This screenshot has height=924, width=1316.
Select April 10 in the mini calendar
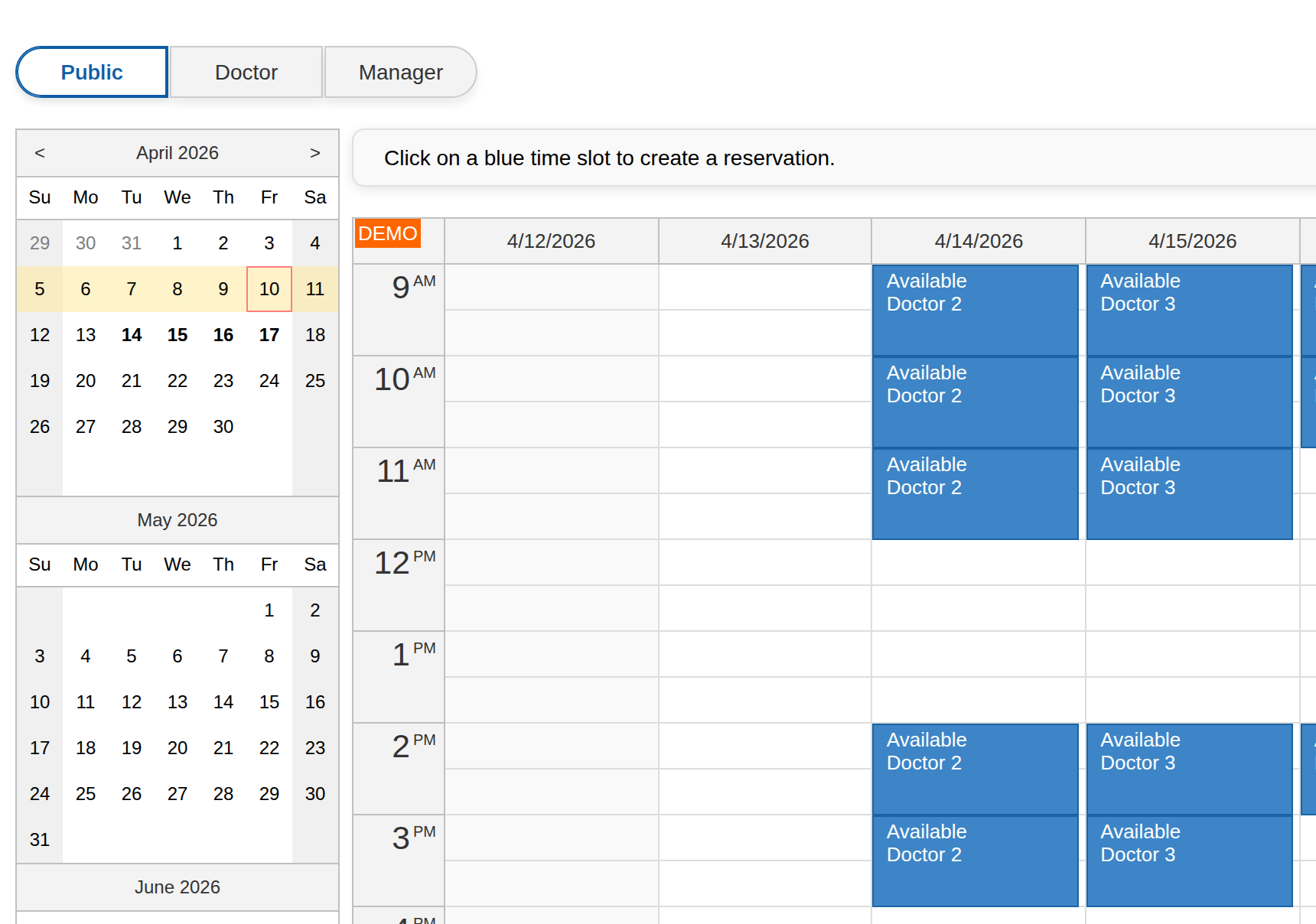269,289
